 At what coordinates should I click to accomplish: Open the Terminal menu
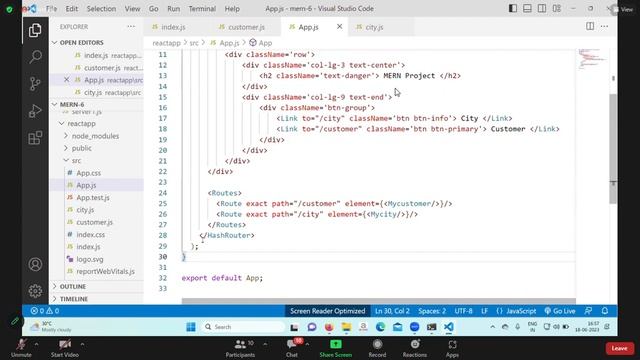202,9
